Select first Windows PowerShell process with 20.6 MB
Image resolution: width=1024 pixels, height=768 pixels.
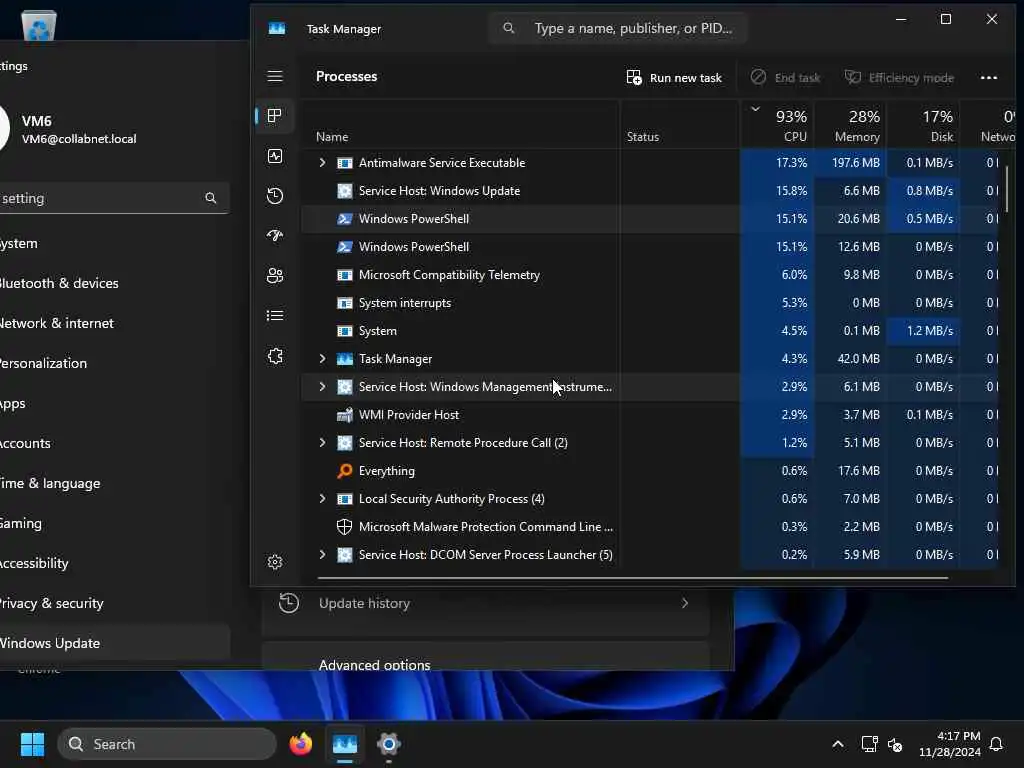pos(650,219)
